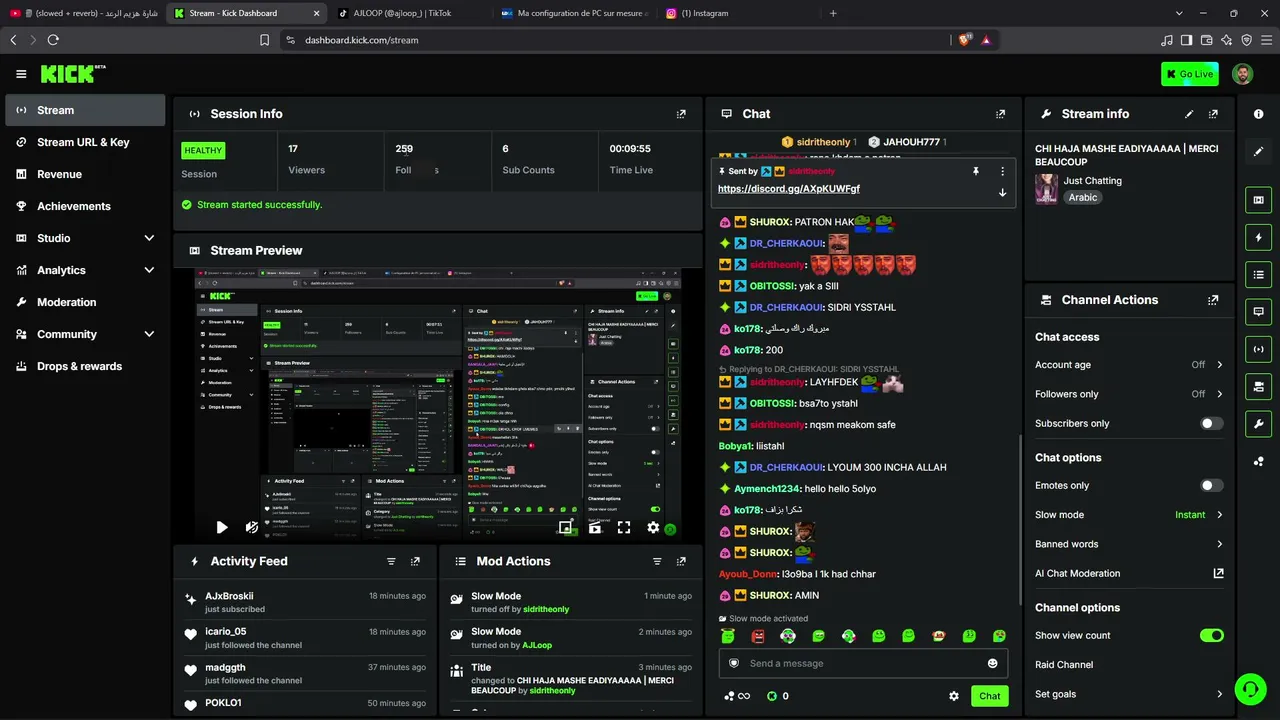Unmute the stream preview audio
The image size is (1280, 720).
(252, 528)
